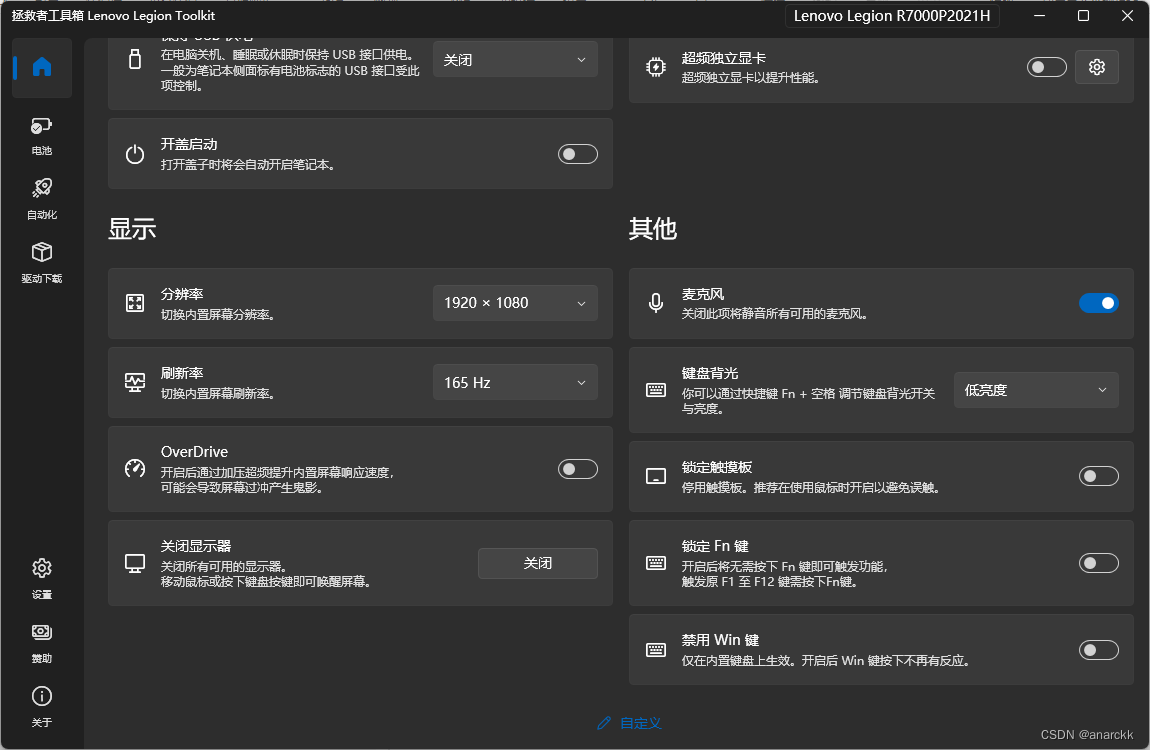Click the 自定义 customize link
1150x750 pixels.
(640, 723)
